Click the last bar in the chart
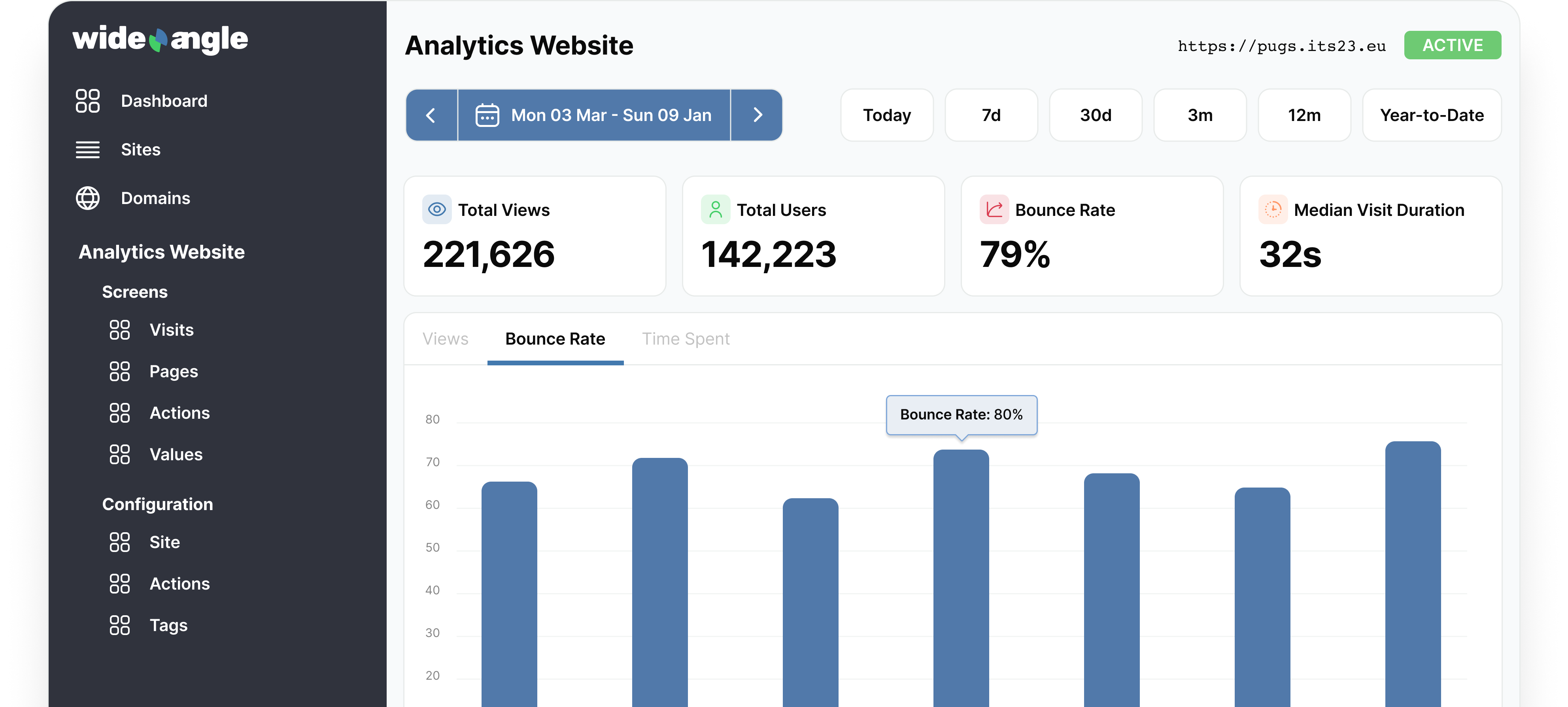 [x=1413, y=574]
